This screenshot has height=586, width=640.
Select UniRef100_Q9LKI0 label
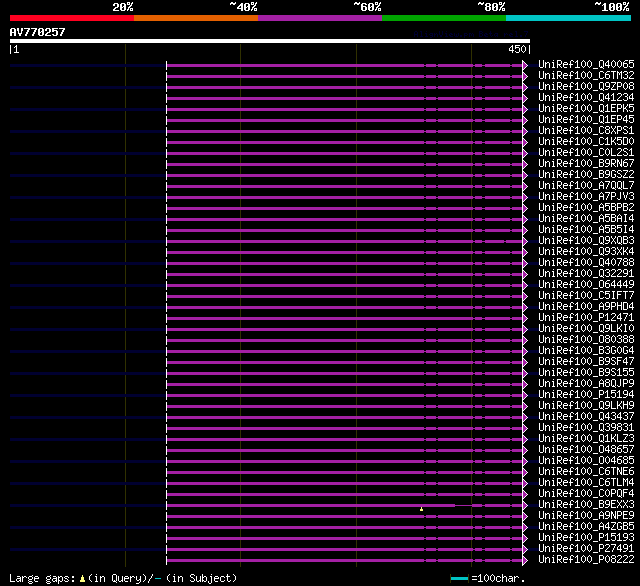586,329
